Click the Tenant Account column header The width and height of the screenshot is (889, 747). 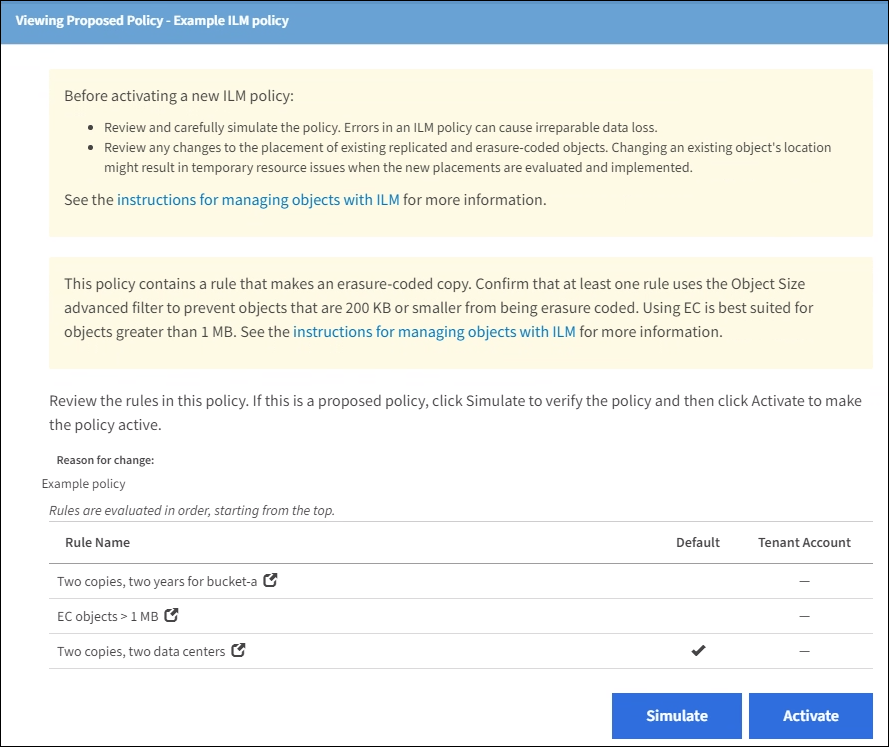[x=804, y=542]
